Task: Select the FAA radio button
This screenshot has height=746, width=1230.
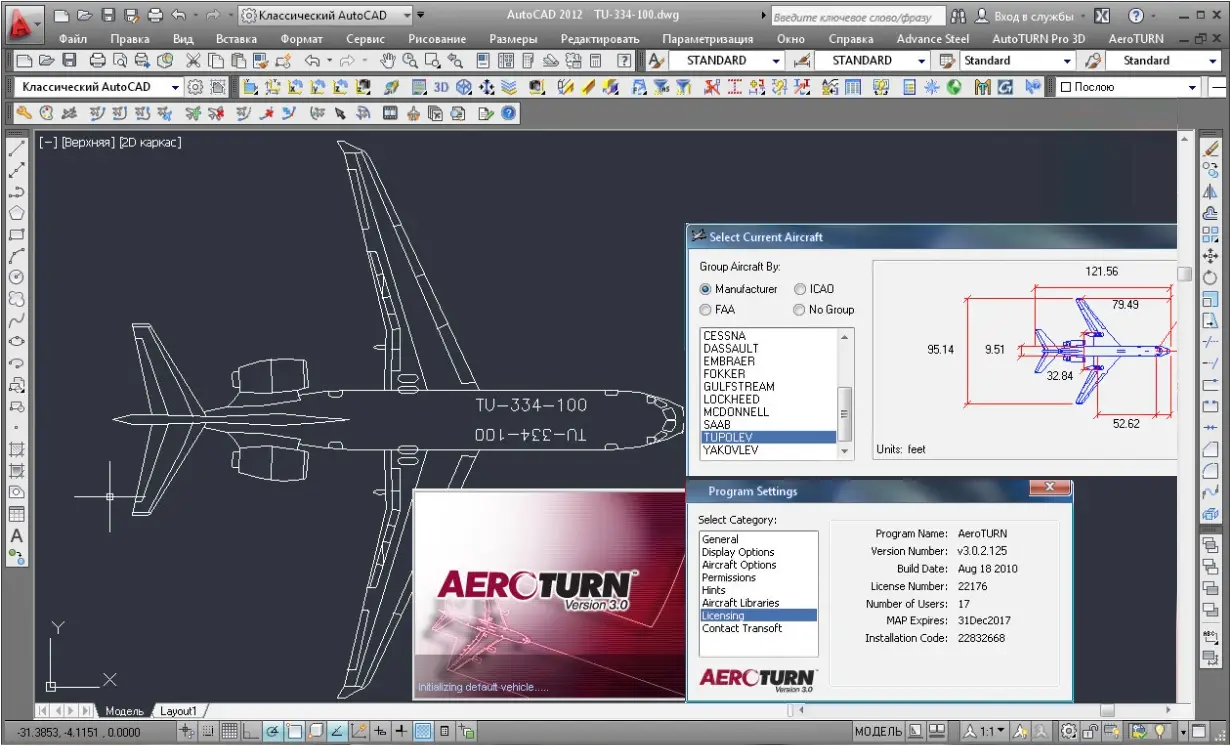Action: tap(706, 310)
